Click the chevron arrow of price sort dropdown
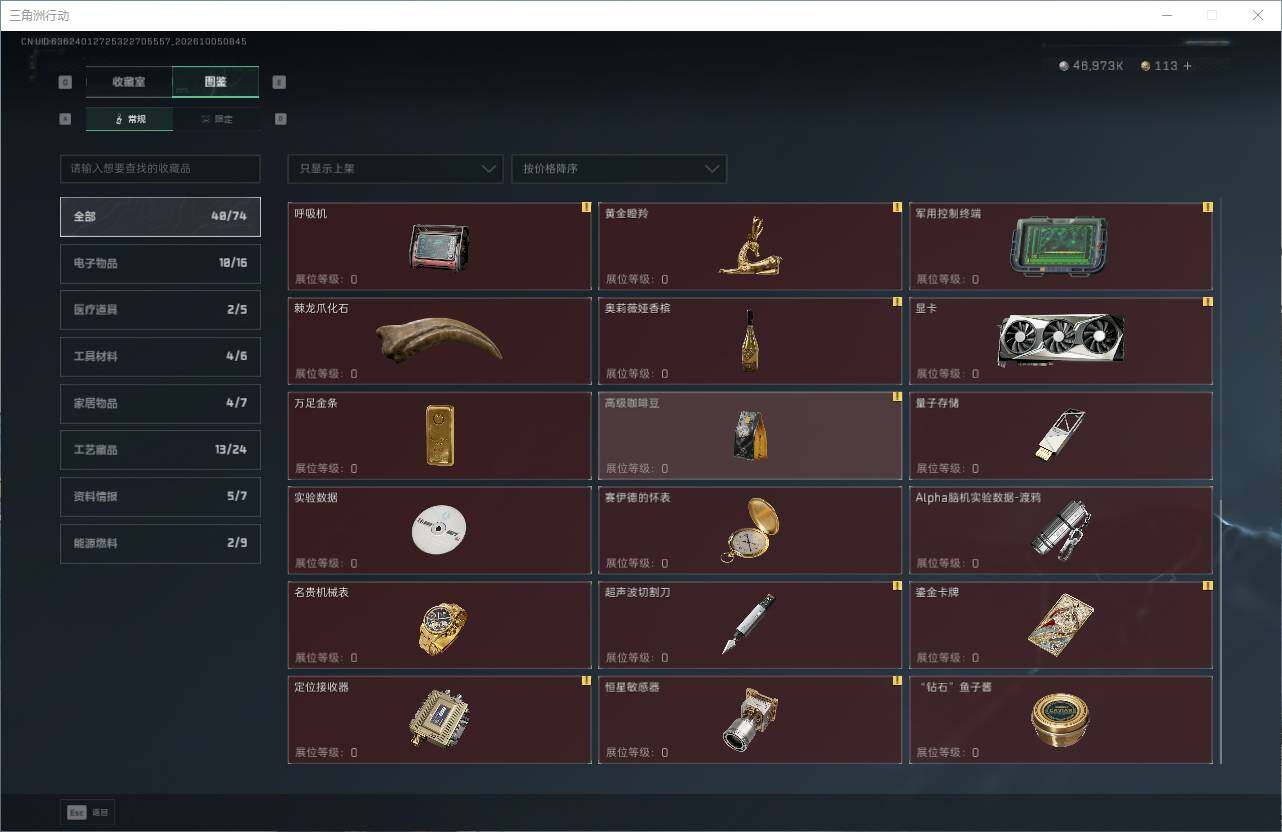 712,169
